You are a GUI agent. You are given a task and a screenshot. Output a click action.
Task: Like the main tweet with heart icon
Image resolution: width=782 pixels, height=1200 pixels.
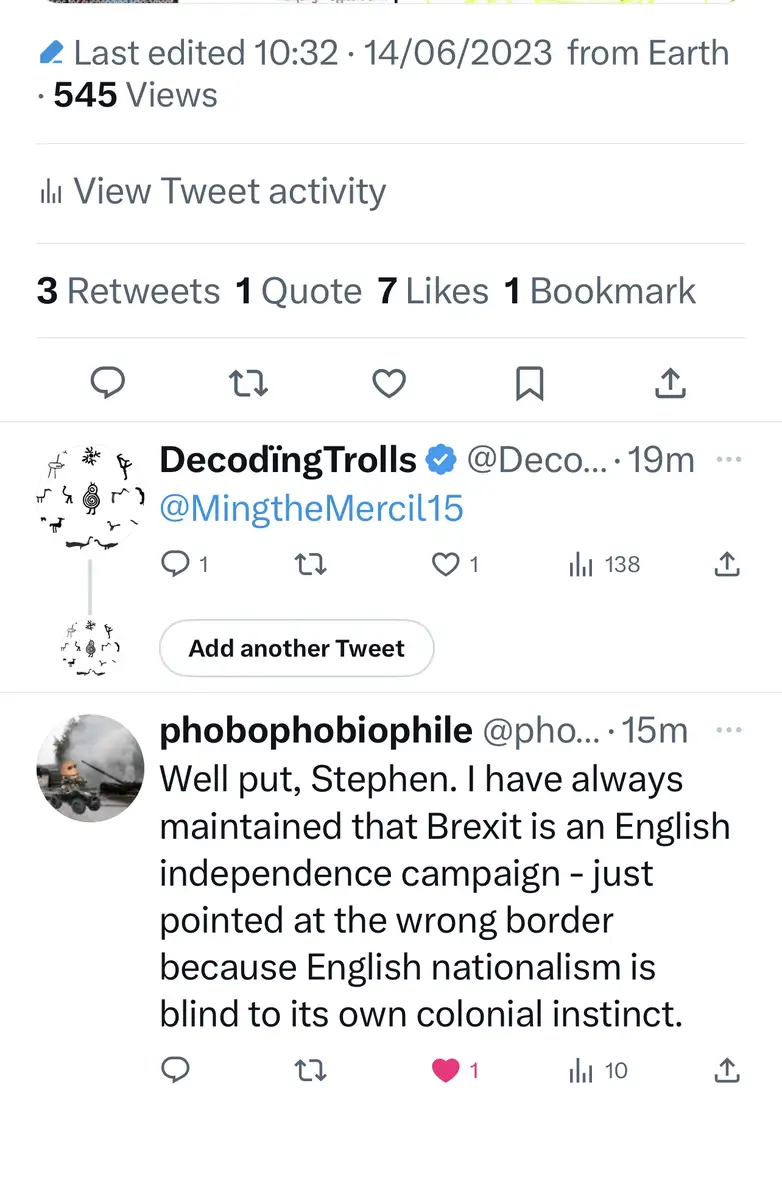(x=389, y=383)
